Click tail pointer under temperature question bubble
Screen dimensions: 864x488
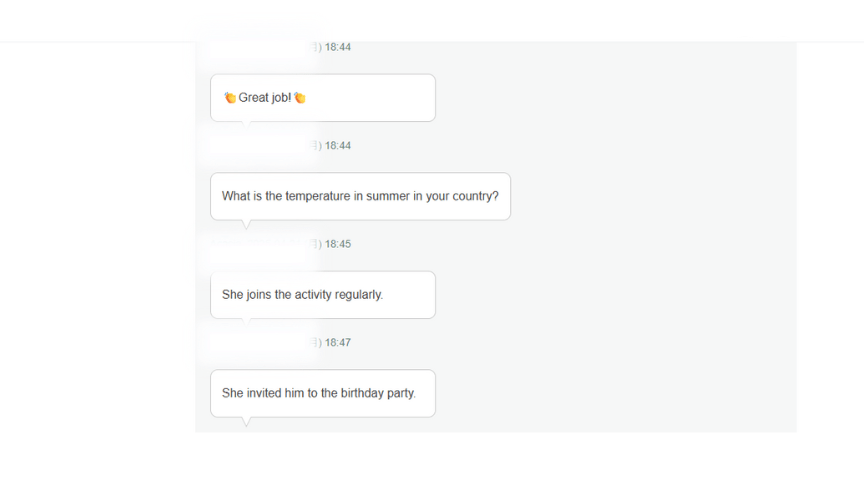pyautogui.click(x=246, y=224)
